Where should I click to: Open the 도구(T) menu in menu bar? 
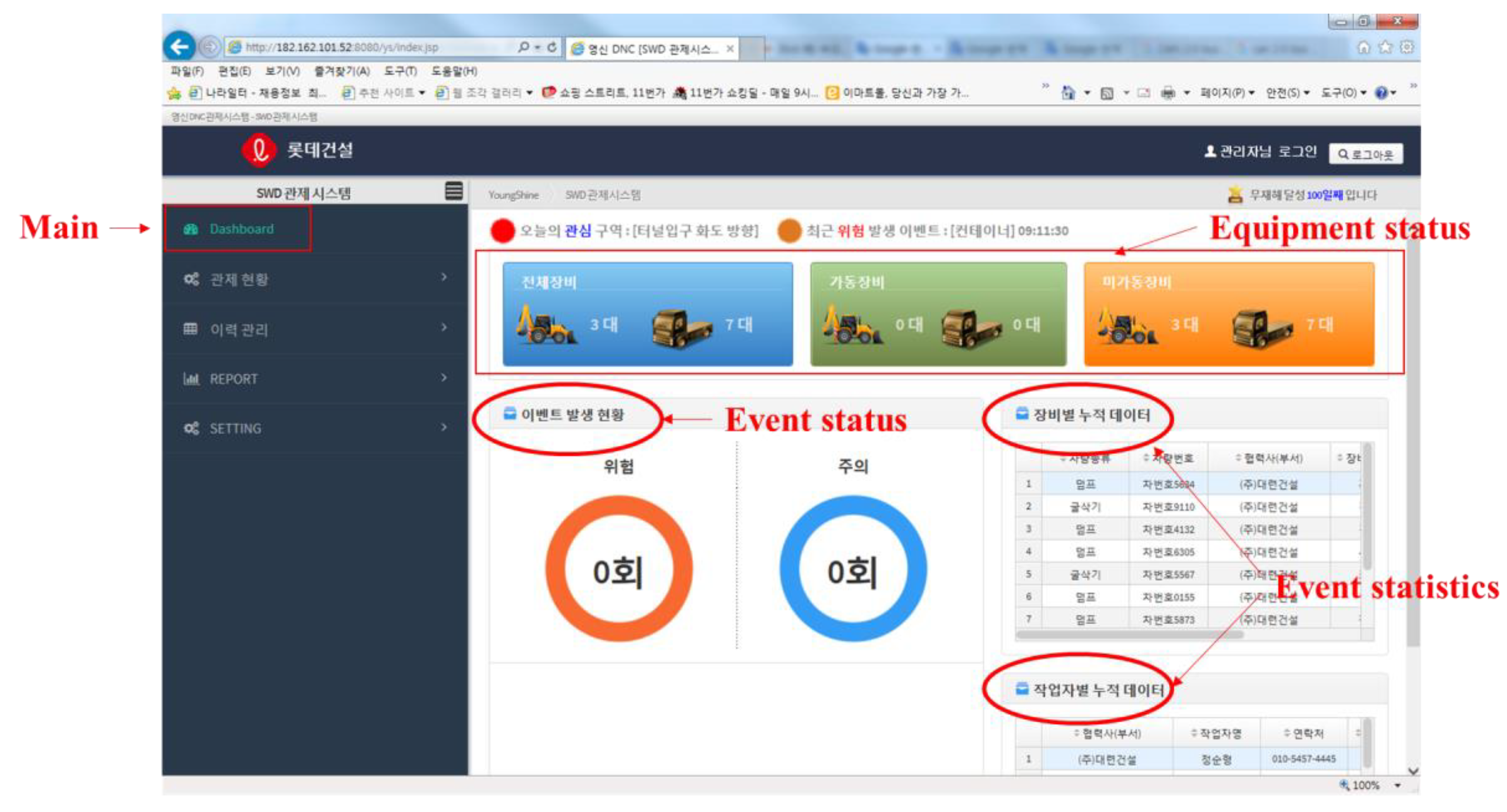400,71
